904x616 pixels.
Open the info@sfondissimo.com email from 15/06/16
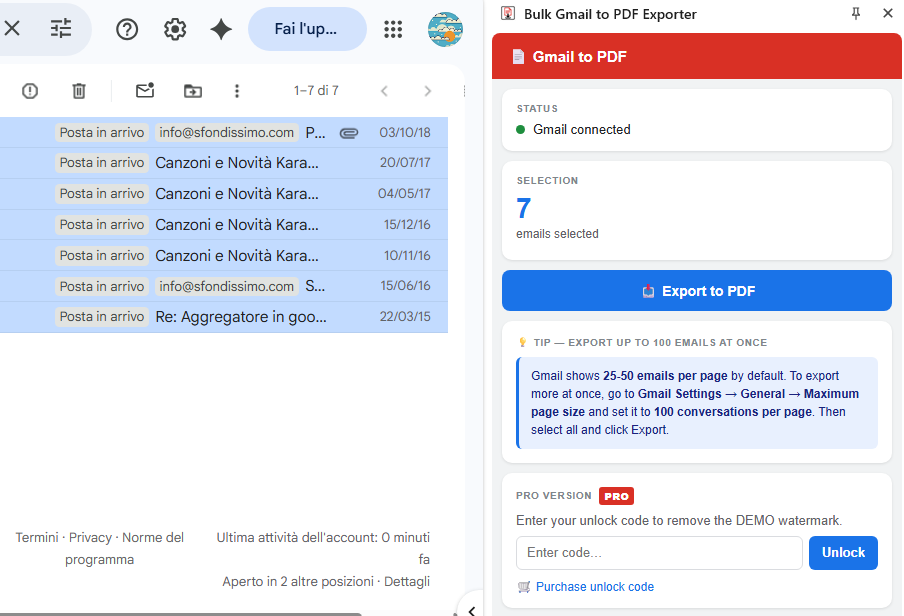click(x=224, y=286)
